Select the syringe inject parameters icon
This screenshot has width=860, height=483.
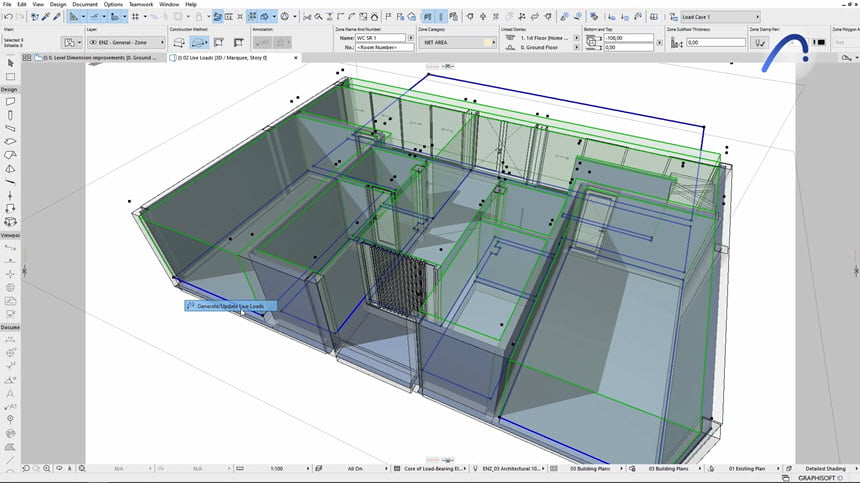pos(57,17)
